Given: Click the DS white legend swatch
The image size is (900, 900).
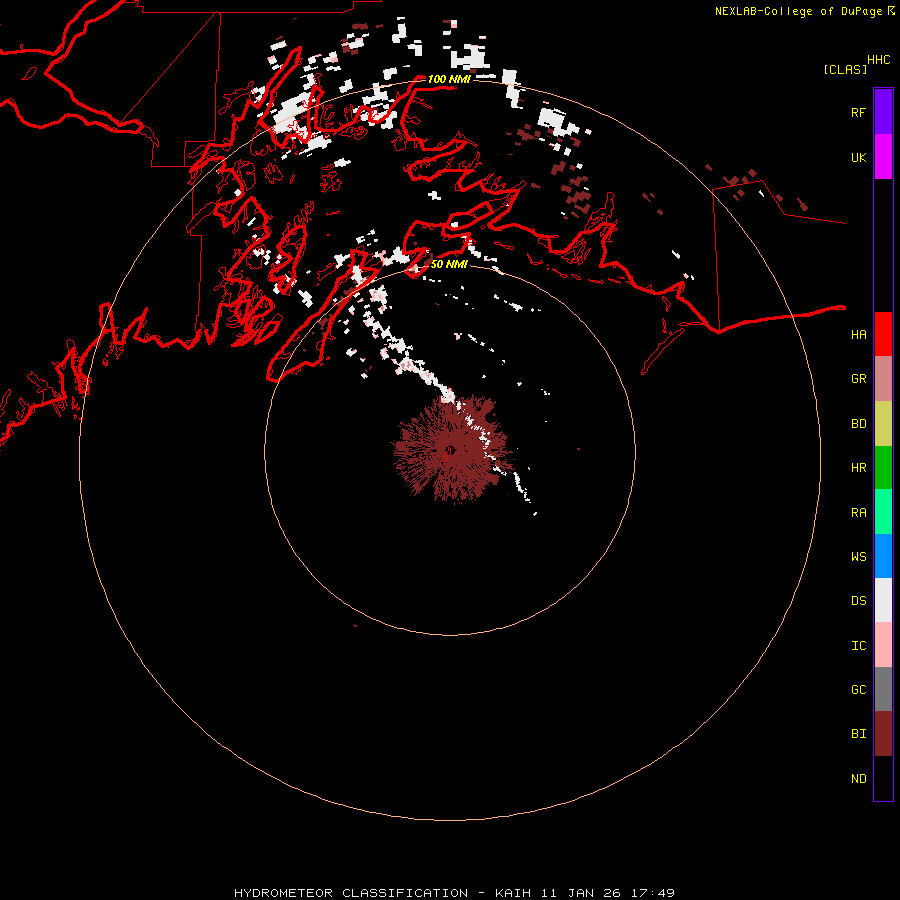Looking at the screenshot, I should 883,600.
